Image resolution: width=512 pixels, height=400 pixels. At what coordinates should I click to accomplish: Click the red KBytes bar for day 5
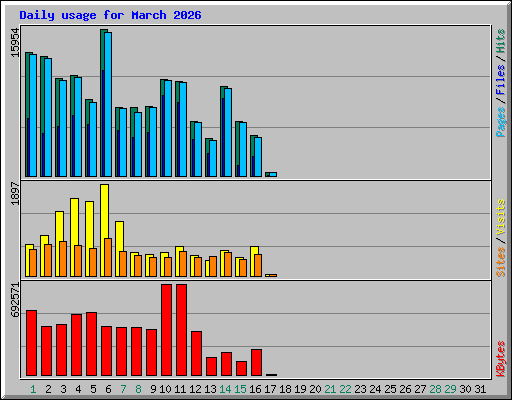[x=91, y=344]
